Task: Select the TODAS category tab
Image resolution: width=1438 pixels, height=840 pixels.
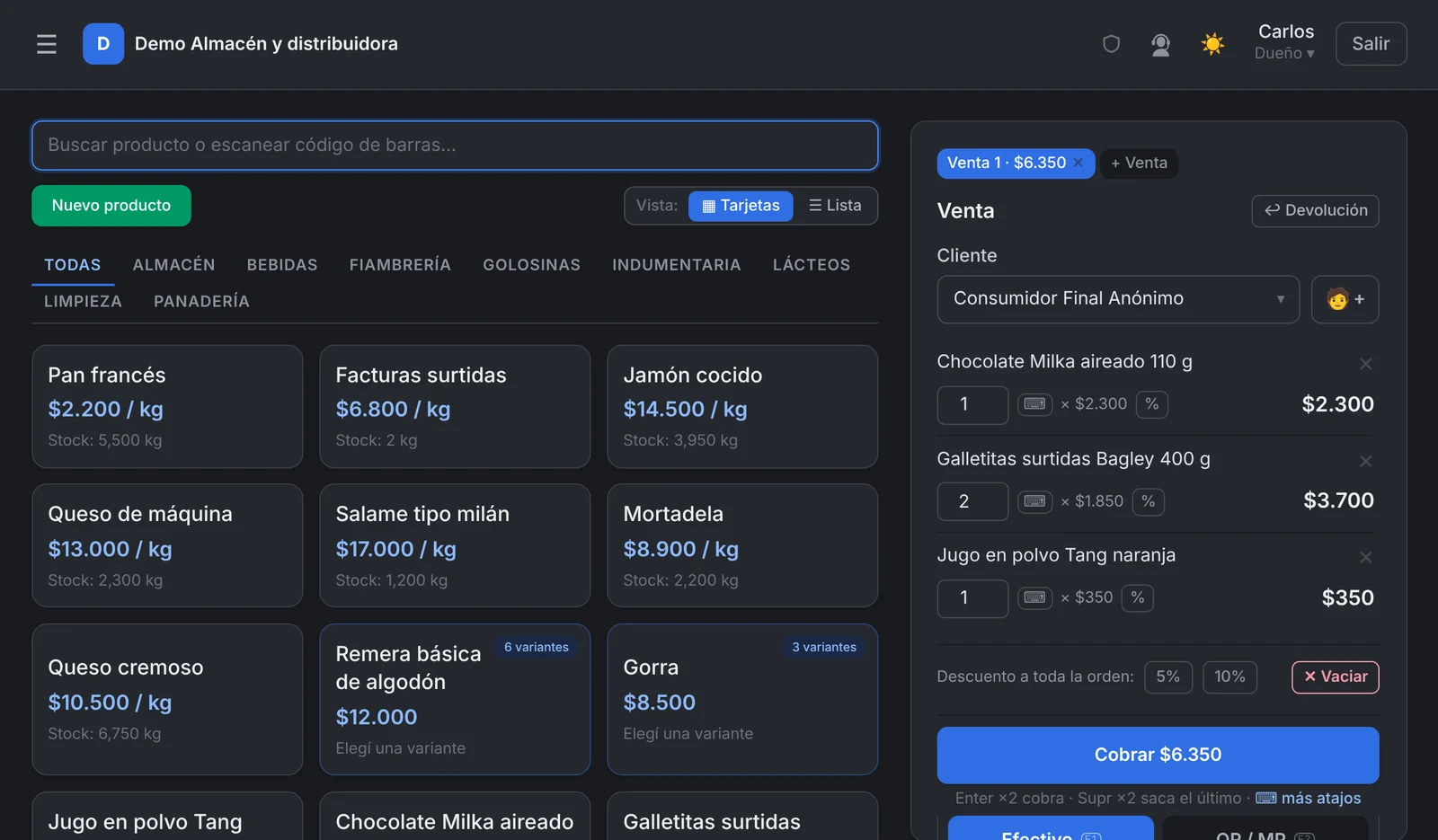Action: [x=73, y=265]
